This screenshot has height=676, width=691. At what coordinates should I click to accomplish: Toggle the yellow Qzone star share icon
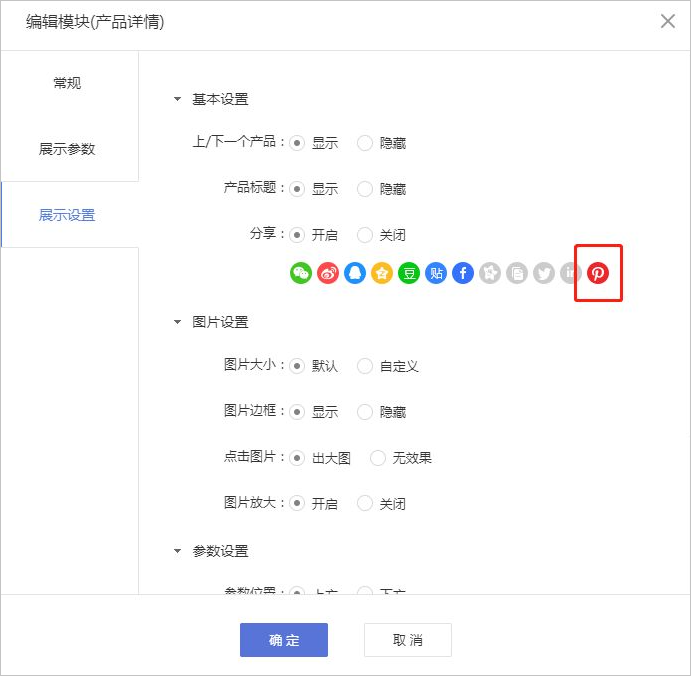[382, 273]
